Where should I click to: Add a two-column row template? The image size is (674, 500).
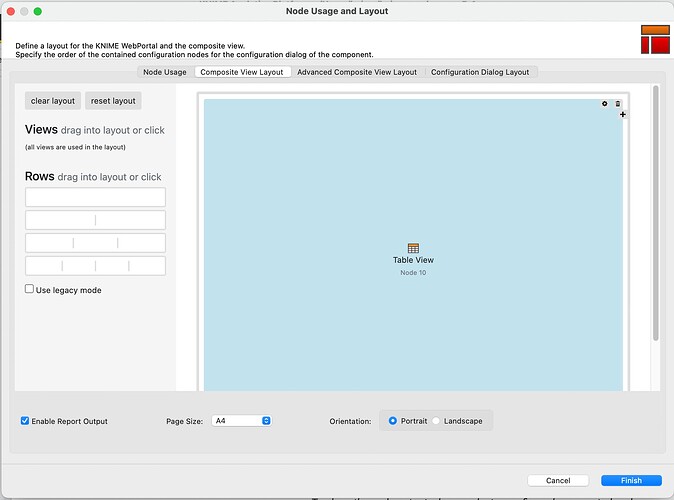95,220
